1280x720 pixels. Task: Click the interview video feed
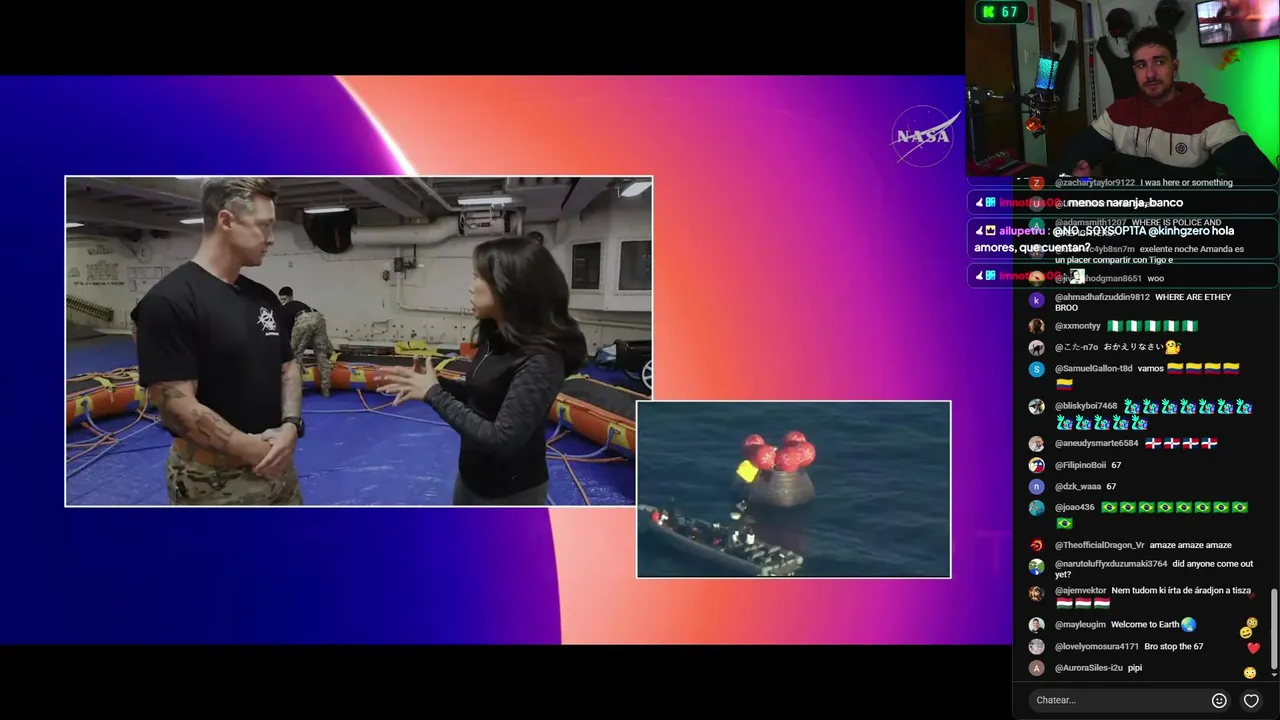click(359, 341)
